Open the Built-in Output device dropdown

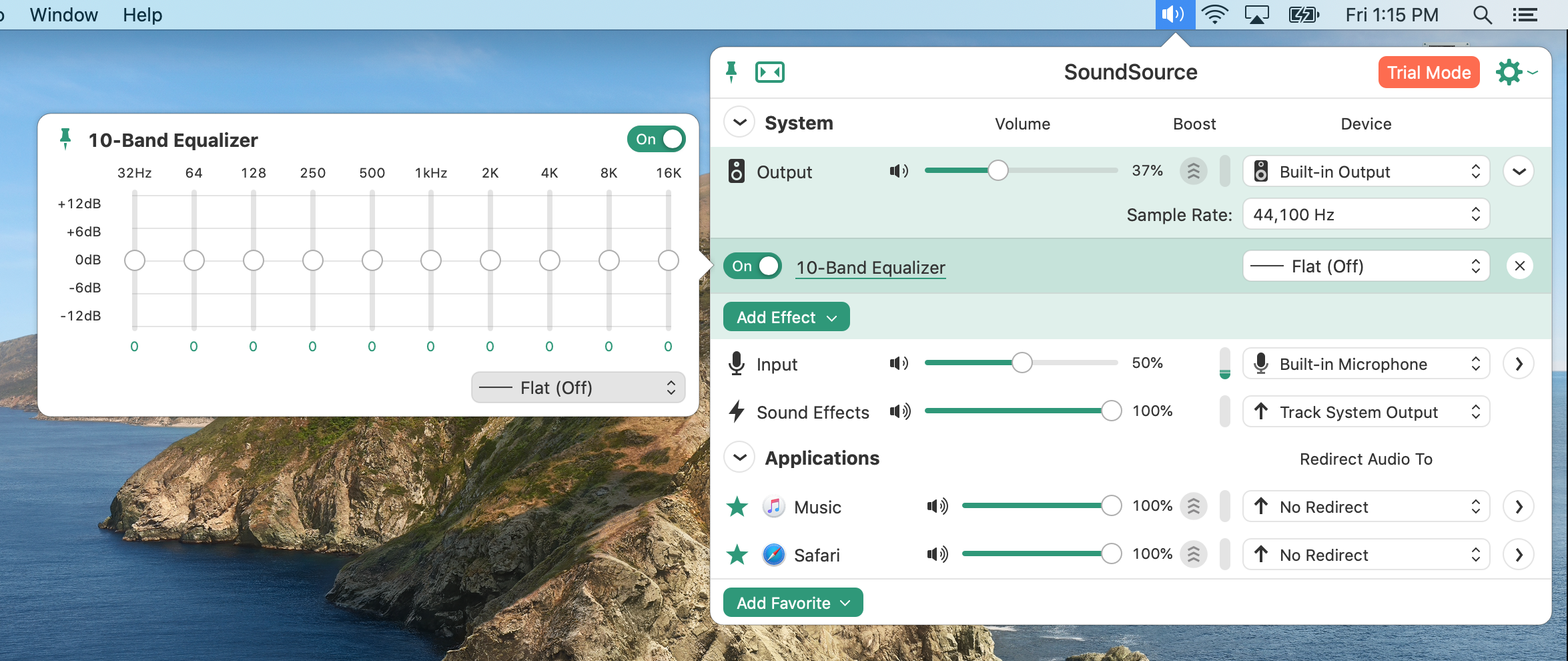[1366, 172]
